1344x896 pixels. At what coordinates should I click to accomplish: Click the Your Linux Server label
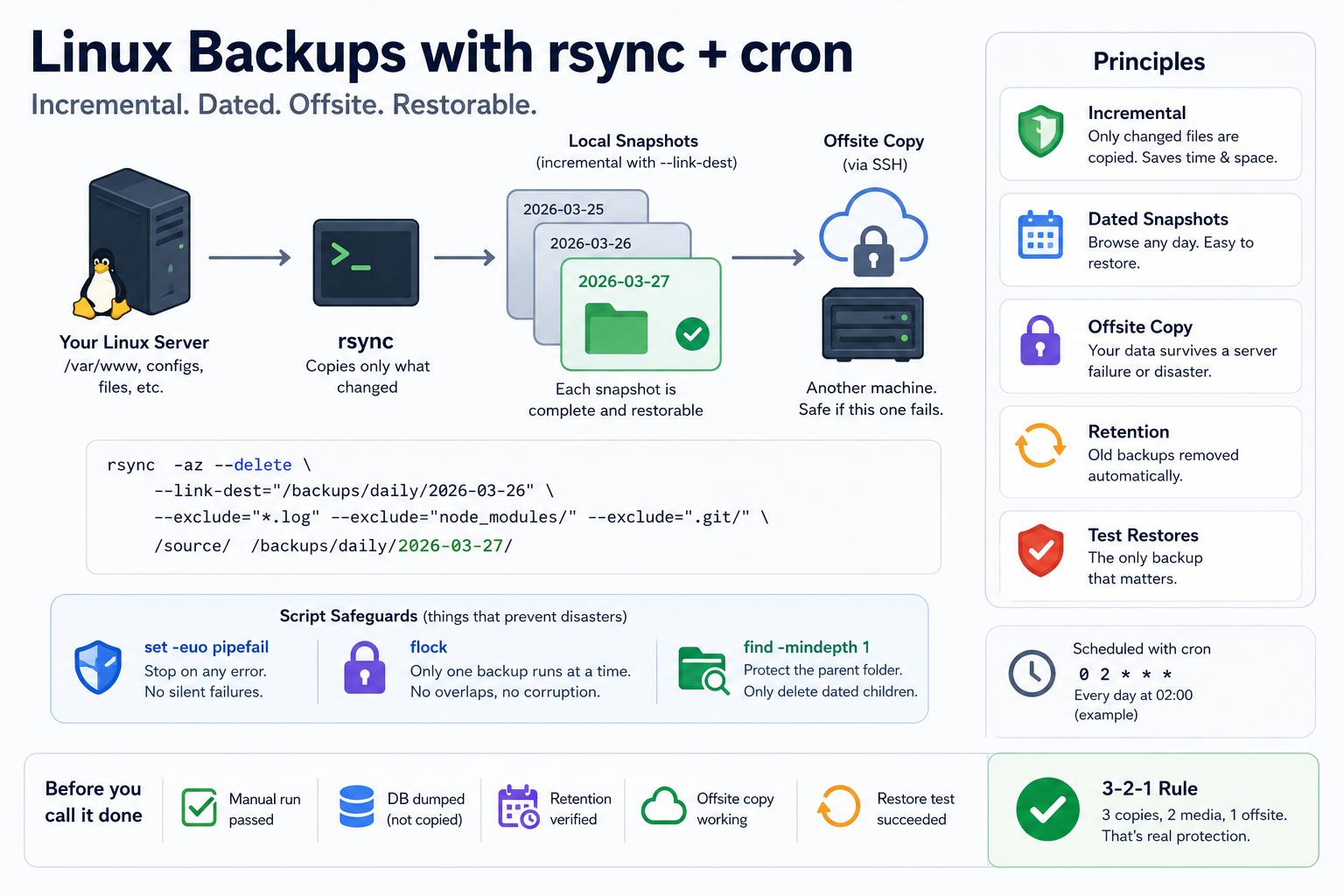click(134, 342)
